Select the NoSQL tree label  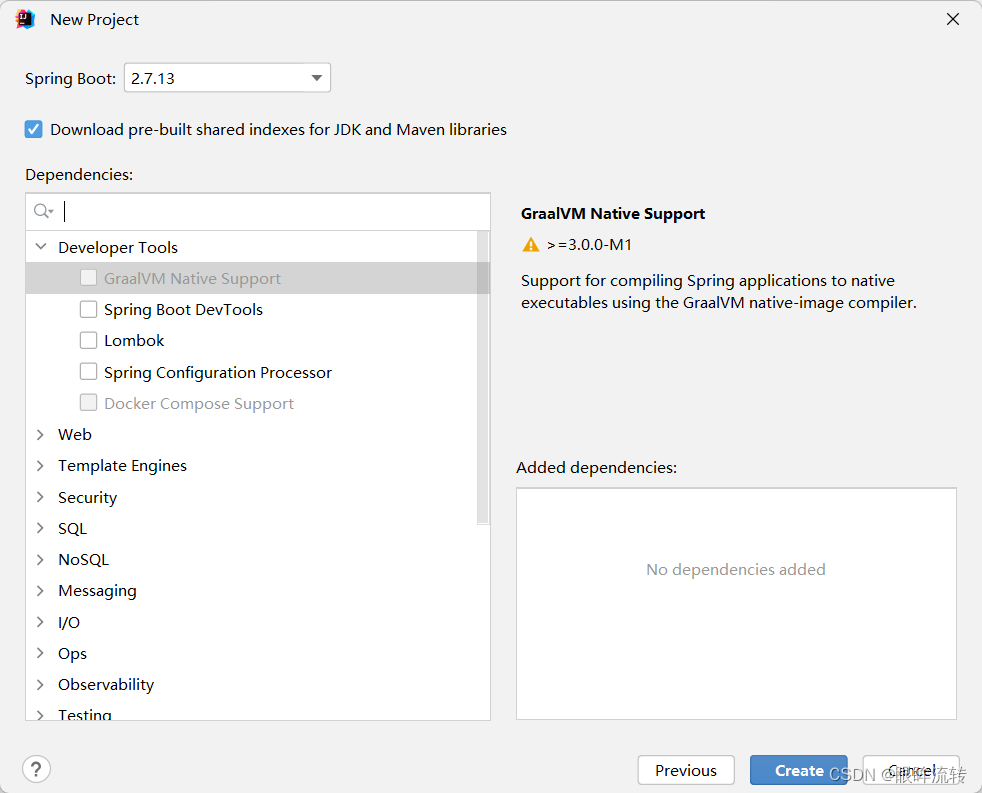tap(83, 560)
